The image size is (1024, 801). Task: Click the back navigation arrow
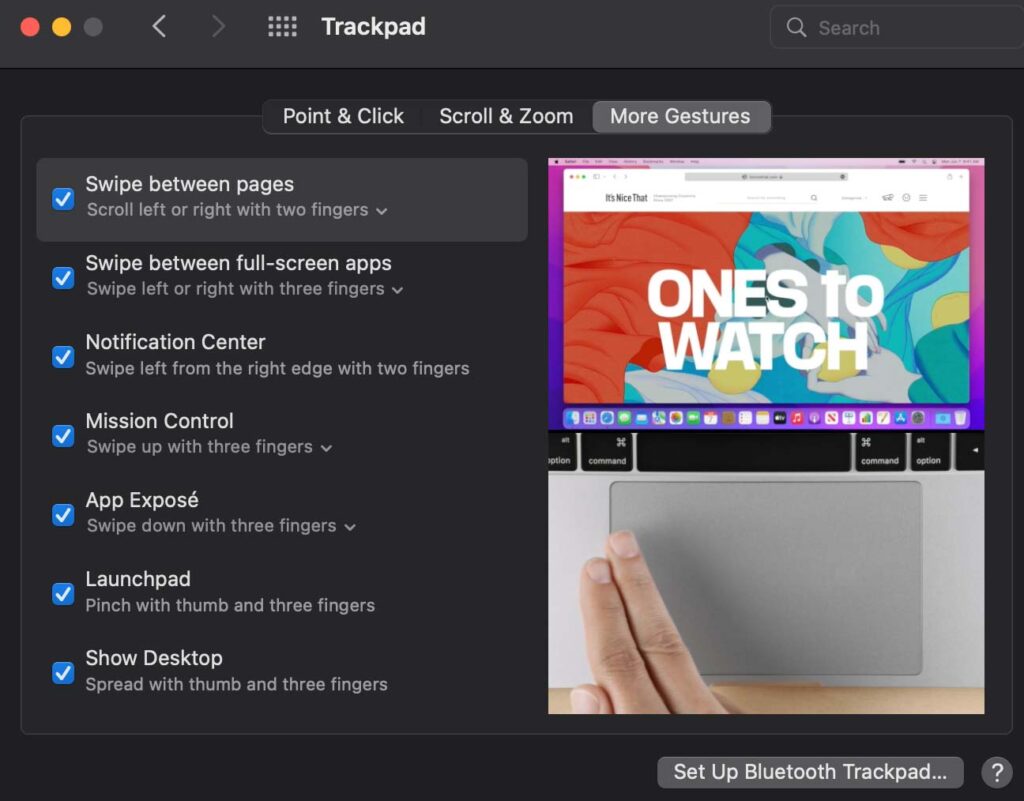159,27
